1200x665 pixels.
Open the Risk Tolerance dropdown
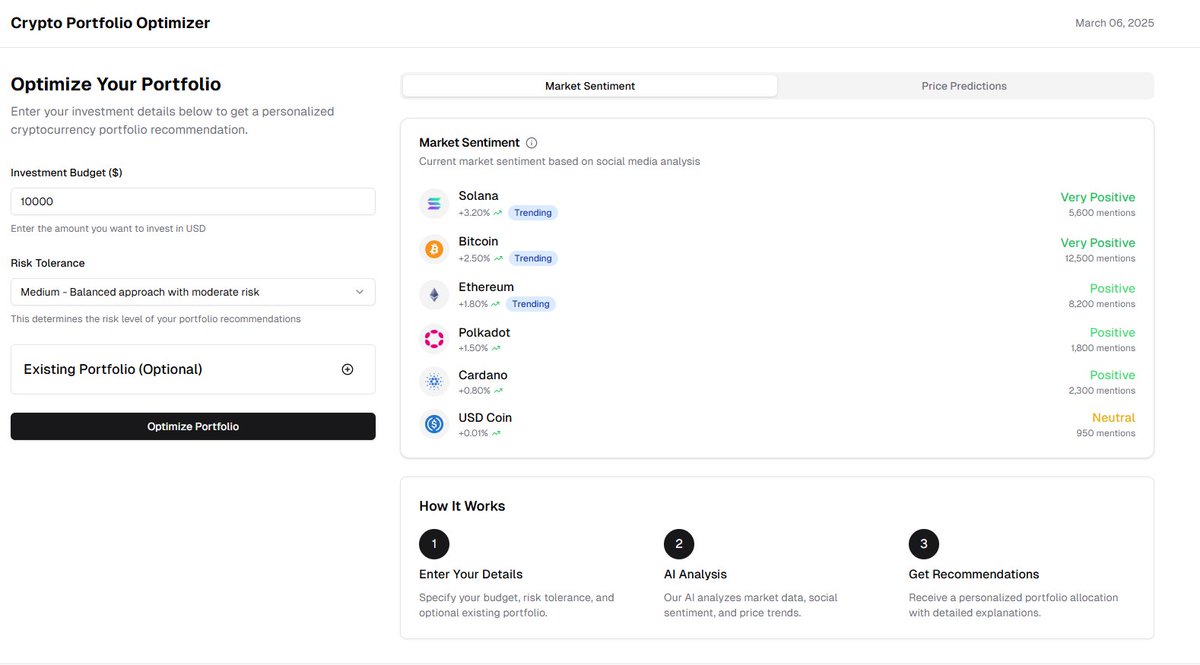coord(193,292)
